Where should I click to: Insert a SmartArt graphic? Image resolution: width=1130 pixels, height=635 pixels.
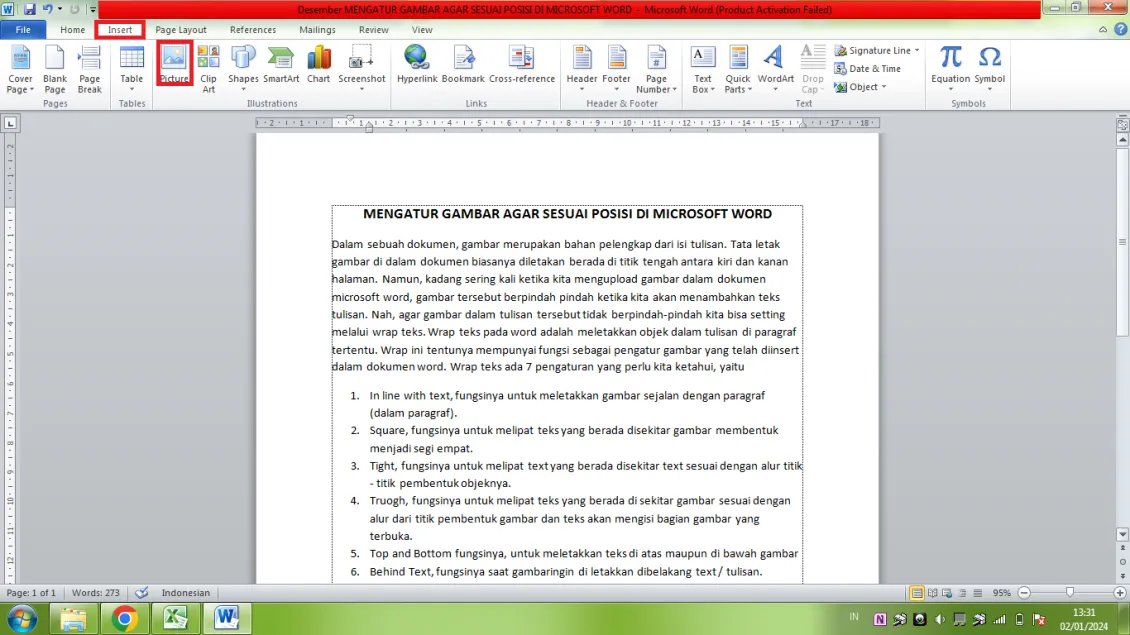point(281,64)
